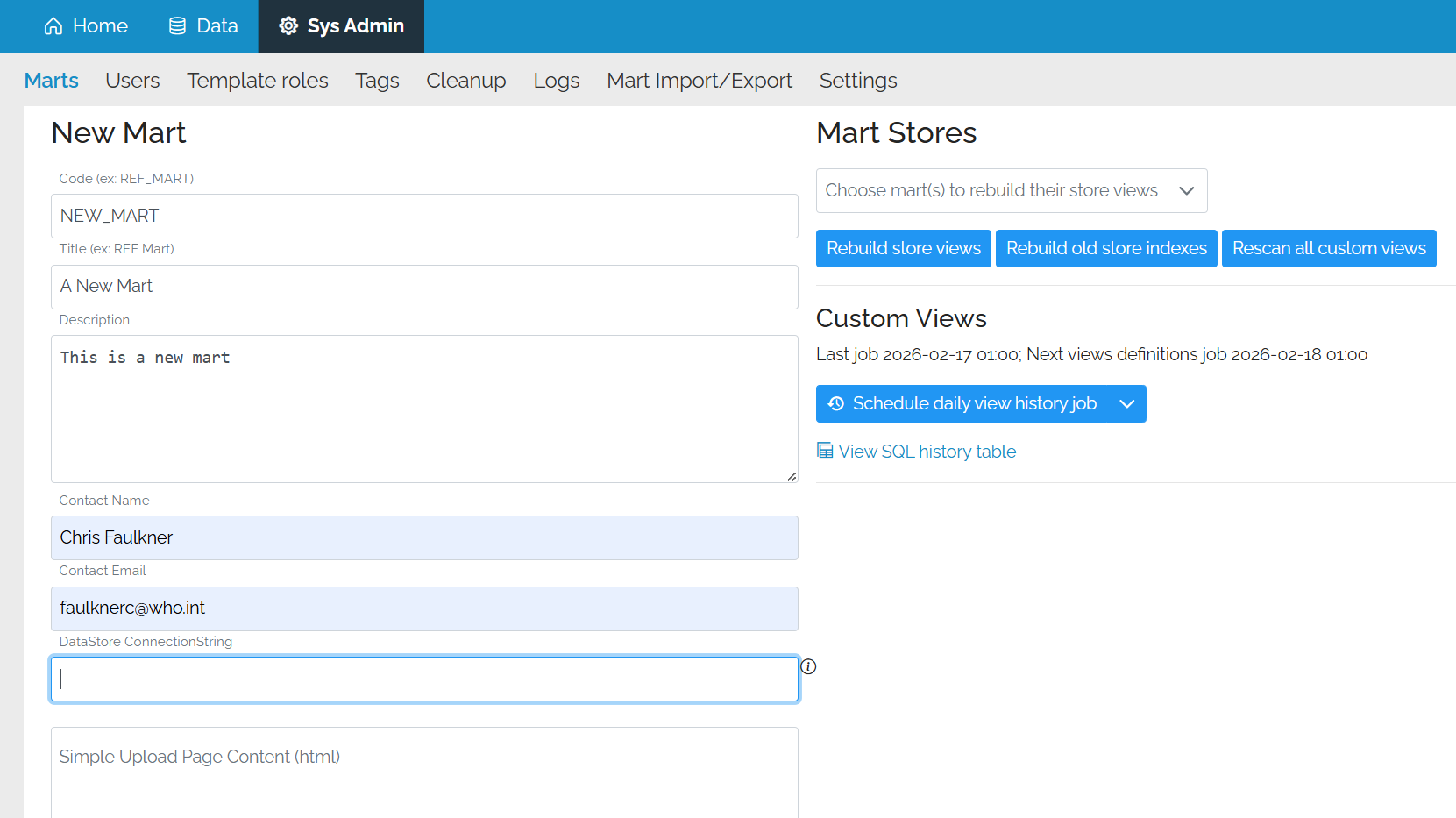This screenshot has height=818, width=1456.
Task: Click Rebuild store views
Action: [x=903, y=248]
